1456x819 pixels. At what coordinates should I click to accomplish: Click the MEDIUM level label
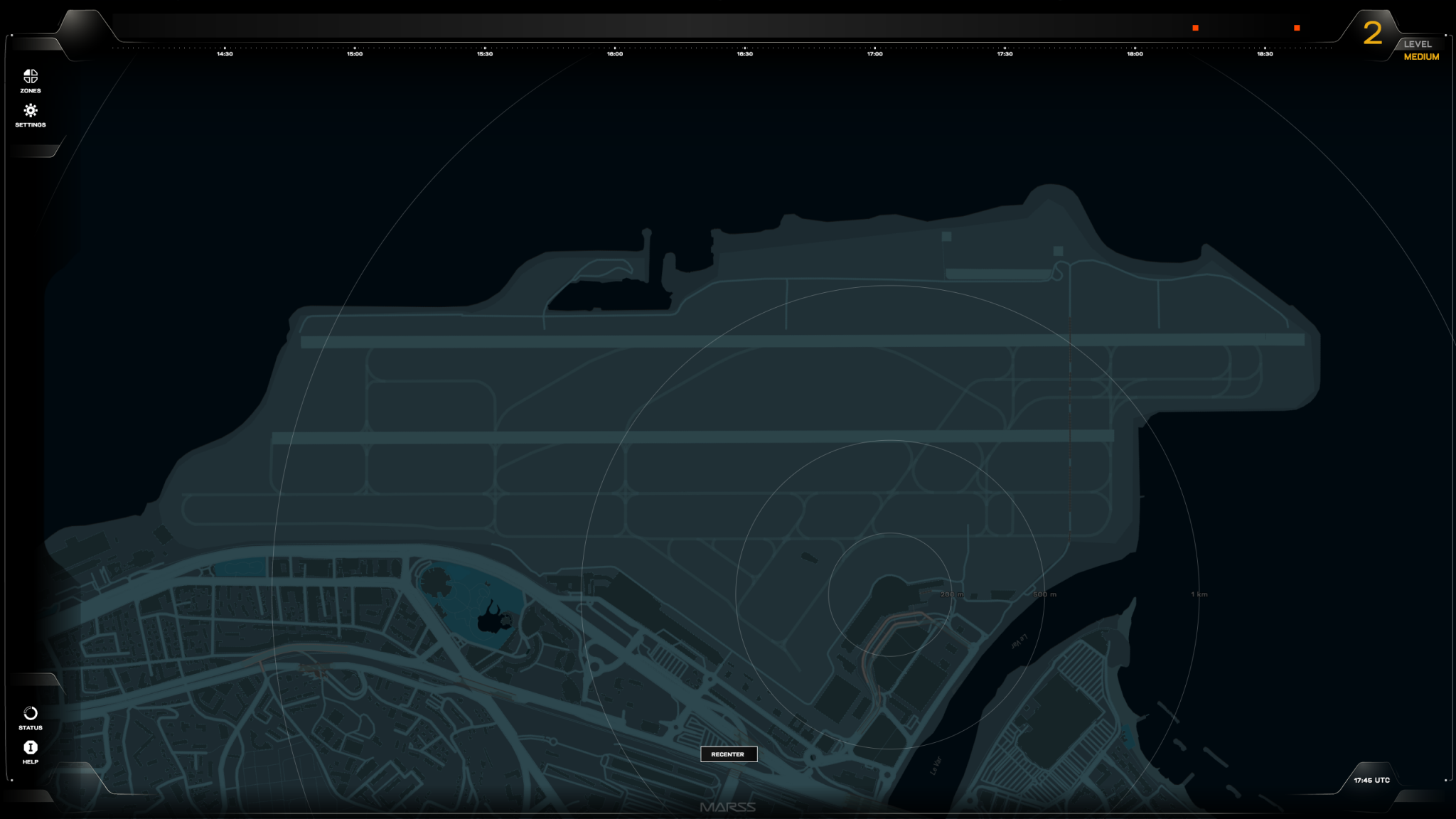pyautogui.click(x=1421, y=57)
